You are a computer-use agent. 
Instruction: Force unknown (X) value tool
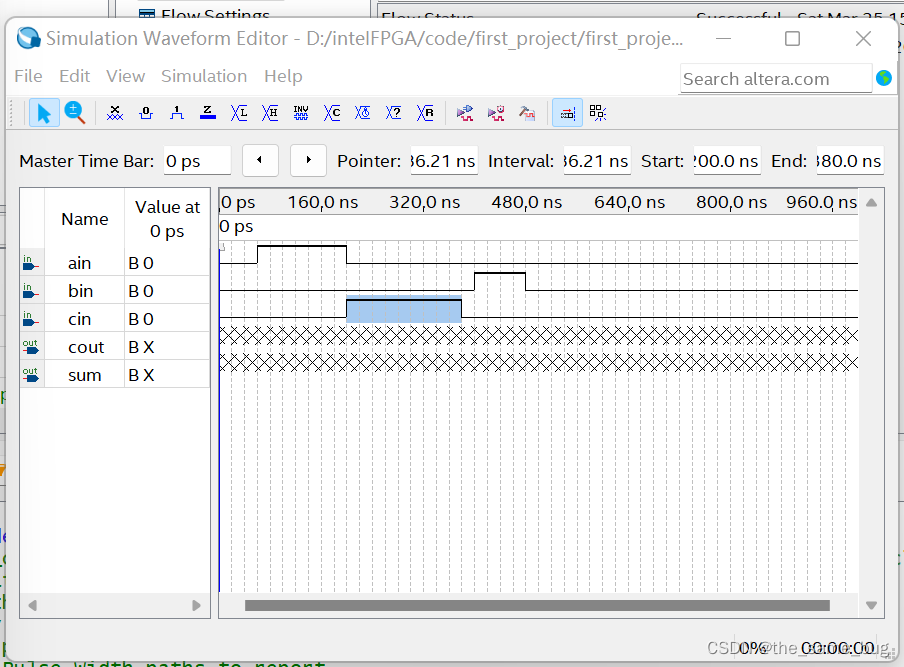point(115,113)
